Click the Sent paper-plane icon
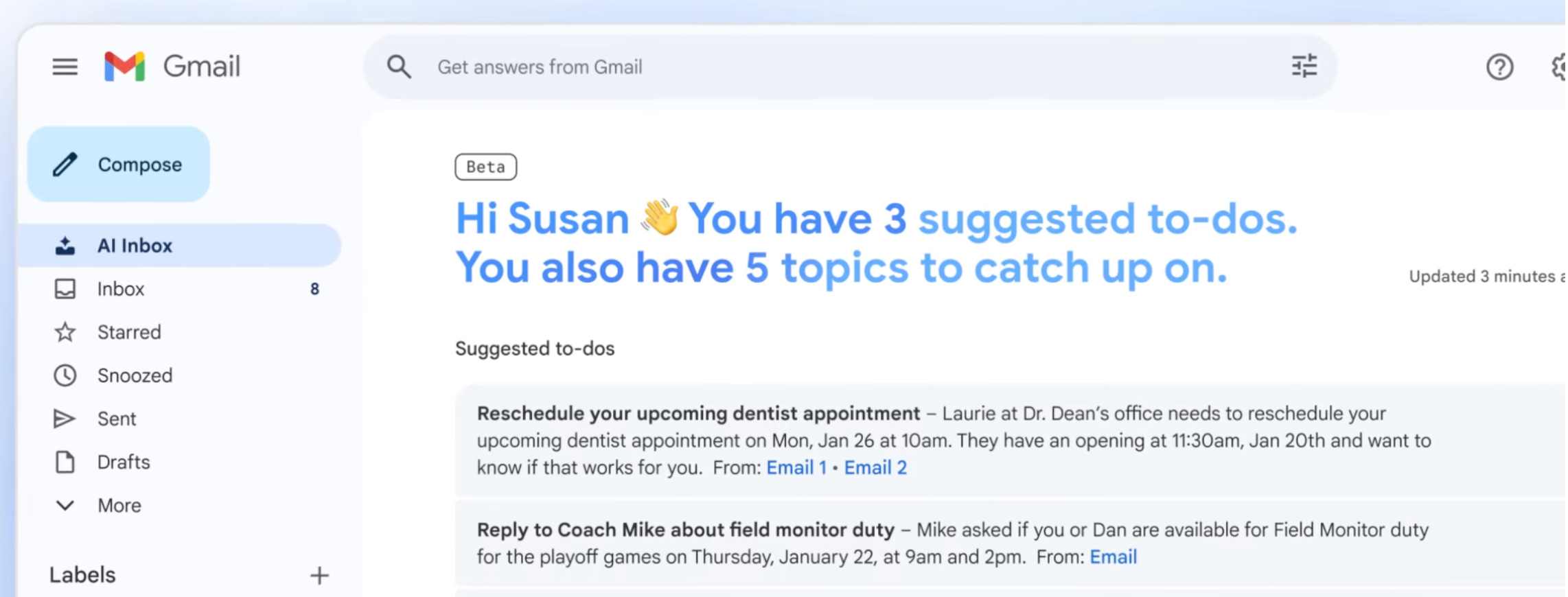This screenshot has height=597, width=1568. coord(65,419)
